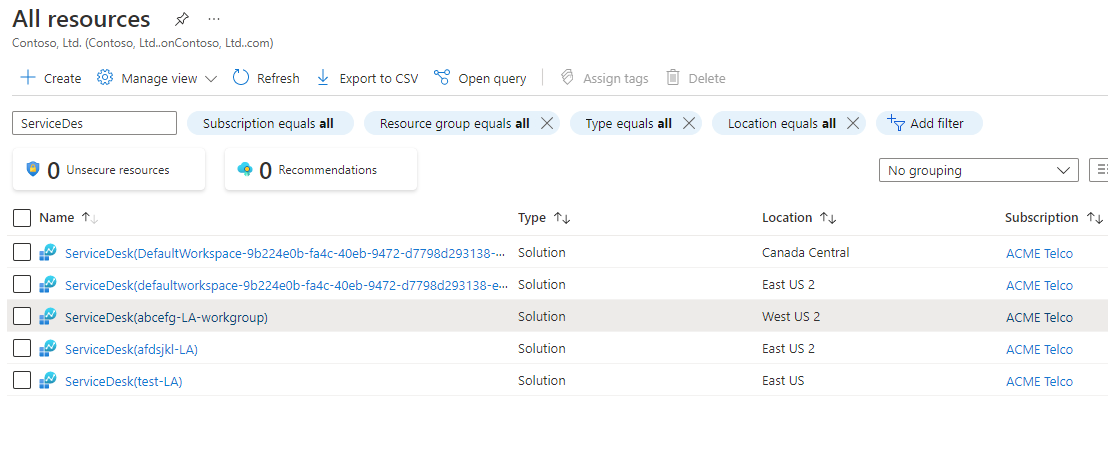Sort by Name column arrows

pyautogui.click(x=90, y=218)
